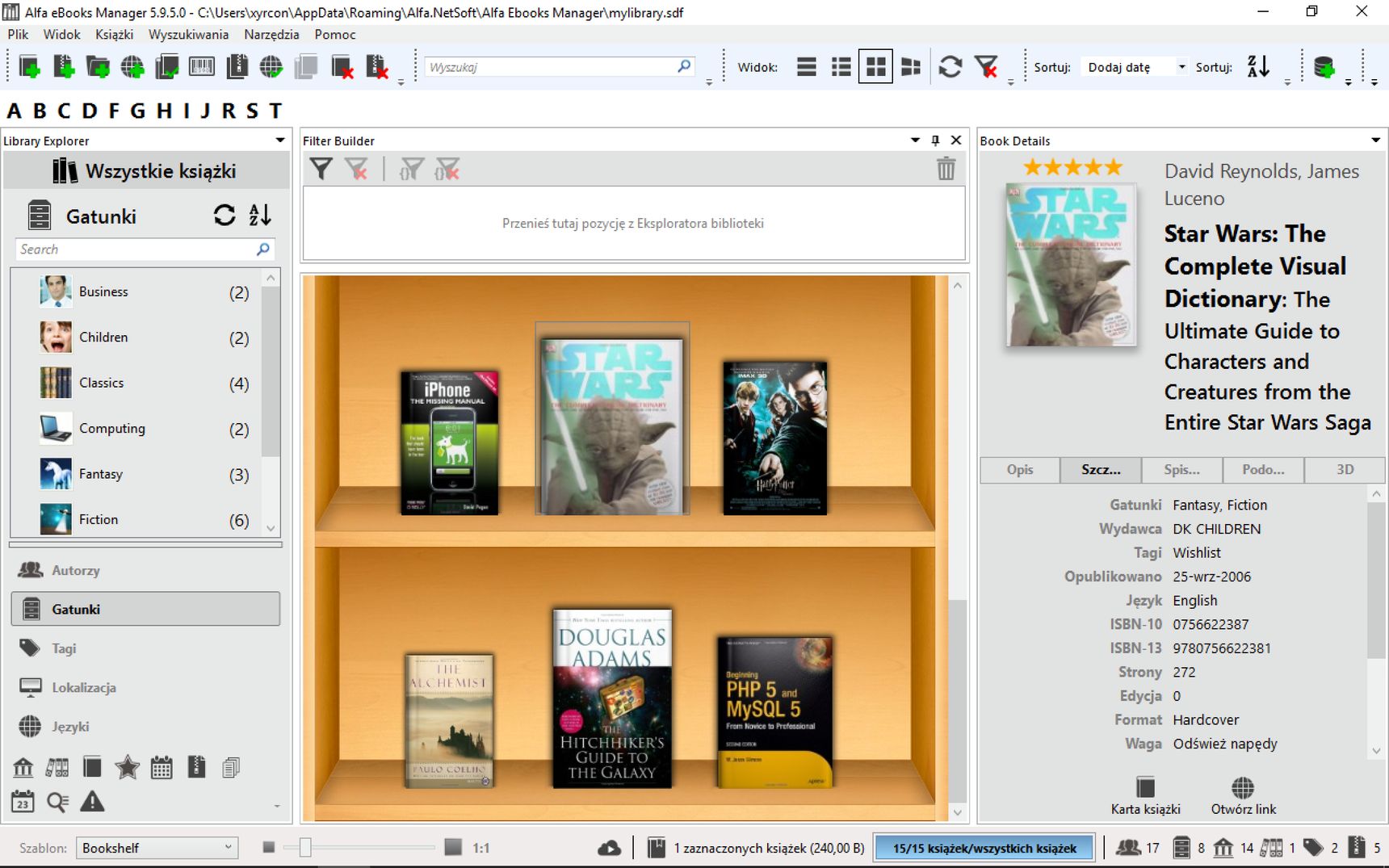Image resolution: width=1389 pixels, height=868 pixels.
Task: Click the bookshelf vertical scrollbar
Action: (957, 701)
